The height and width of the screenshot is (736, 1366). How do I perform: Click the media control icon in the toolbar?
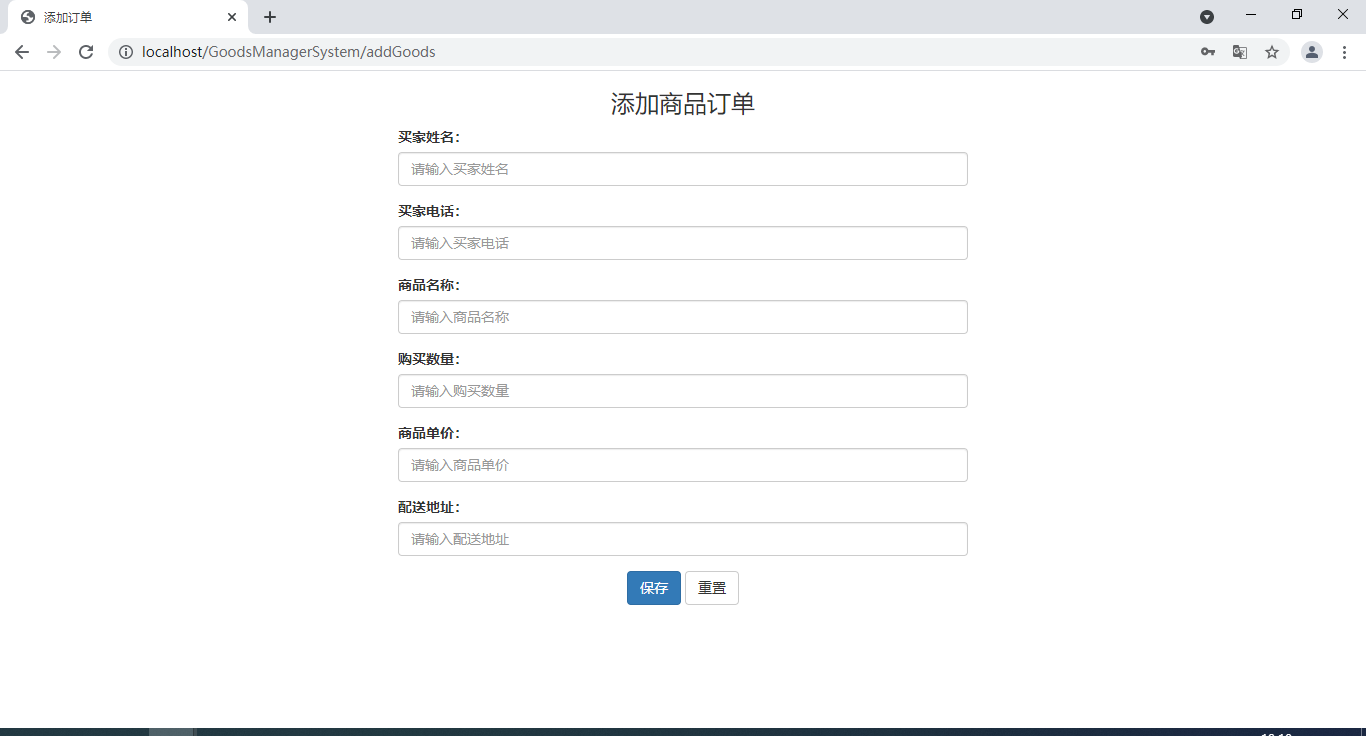[1207, 17]
